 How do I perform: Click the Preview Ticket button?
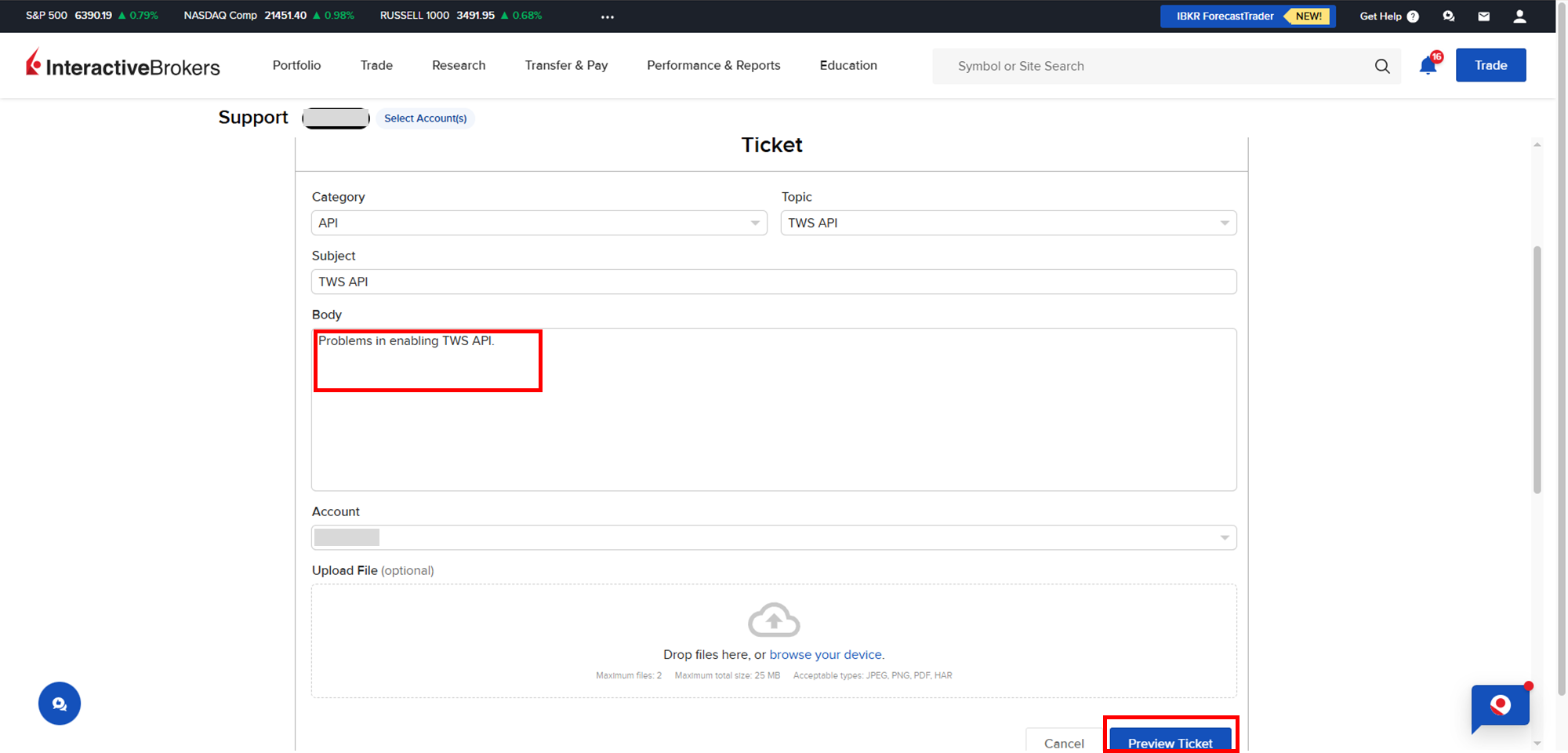pyautogui.click(x=1170, y=742)
